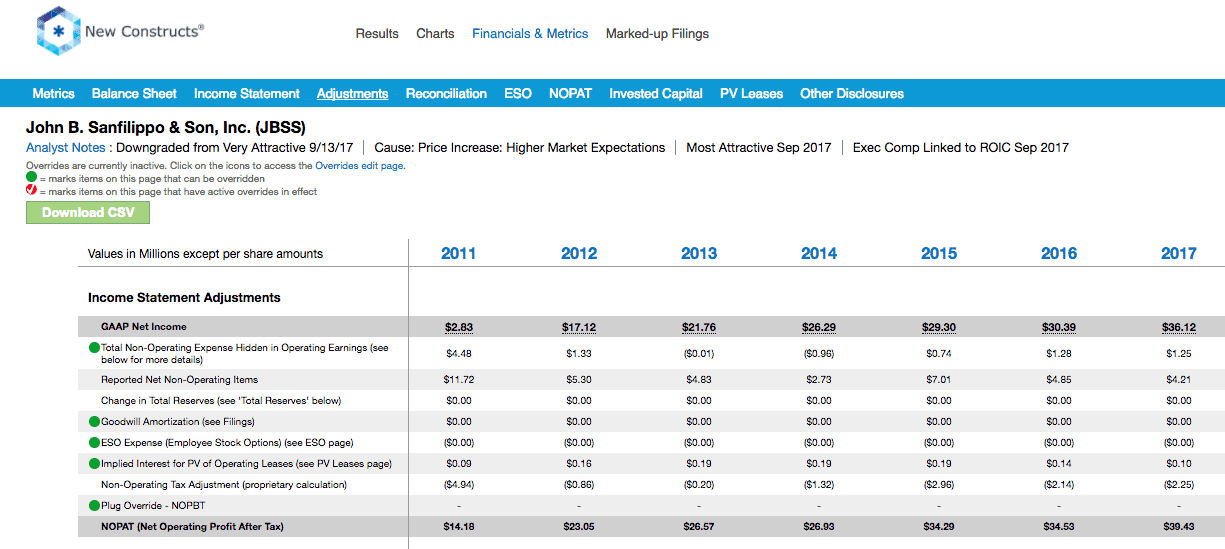
Task: Switch to the Balance Sheet tab
Action: pos(134,93)
